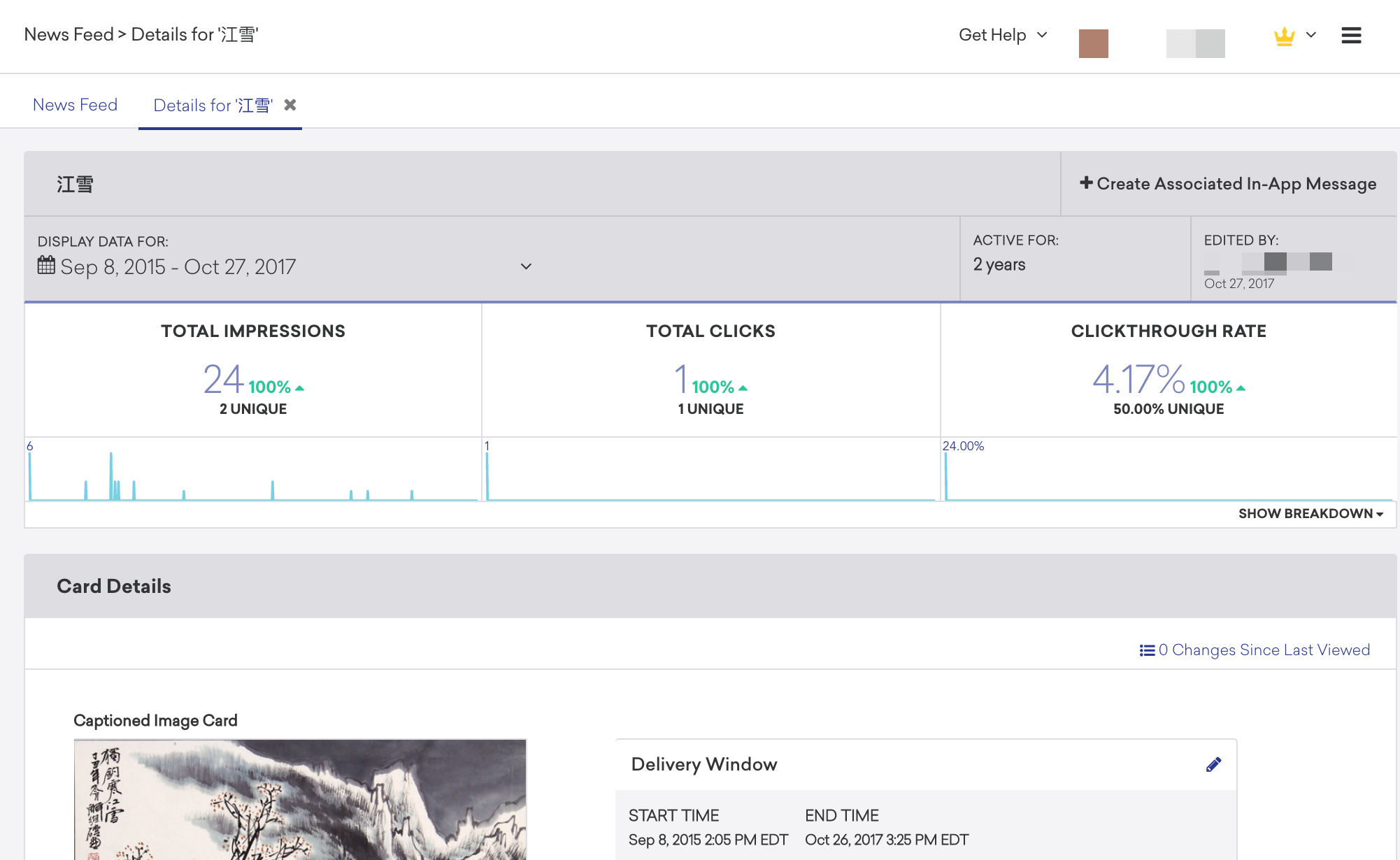Close the Details for '江雪' tab
1400x860 pixels.
tap(290, 105)
